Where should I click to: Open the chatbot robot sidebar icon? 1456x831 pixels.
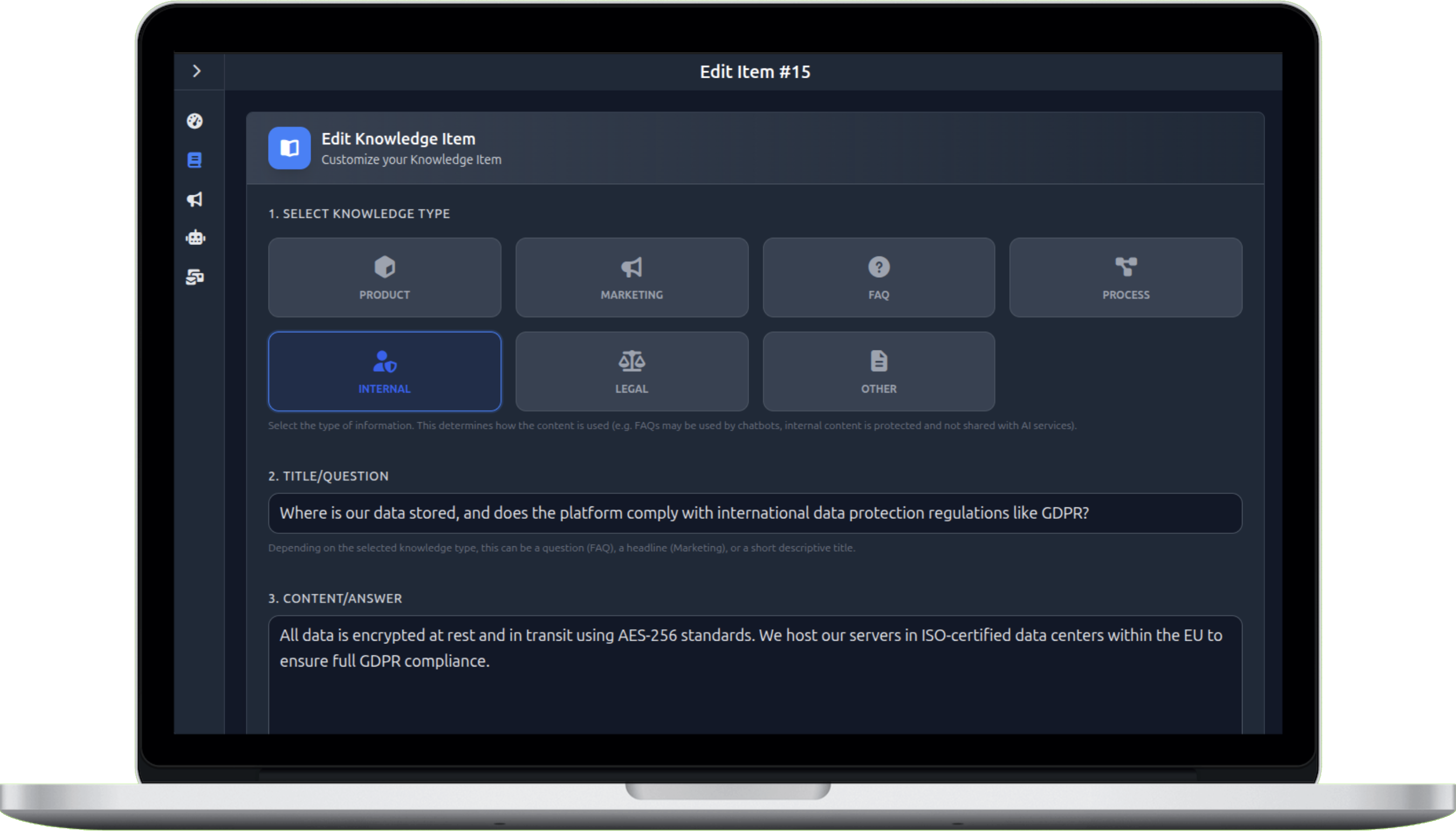(x=195, y=237)
